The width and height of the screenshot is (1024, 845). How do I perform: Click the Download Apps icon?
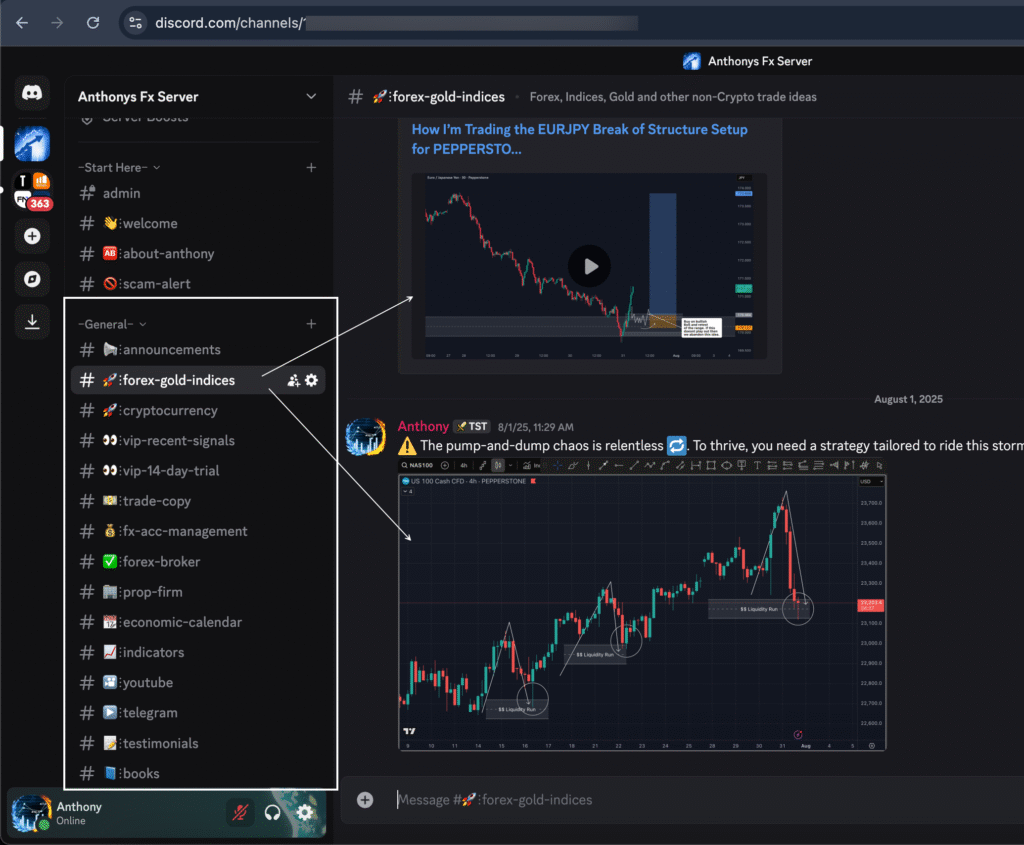[32, 321]
